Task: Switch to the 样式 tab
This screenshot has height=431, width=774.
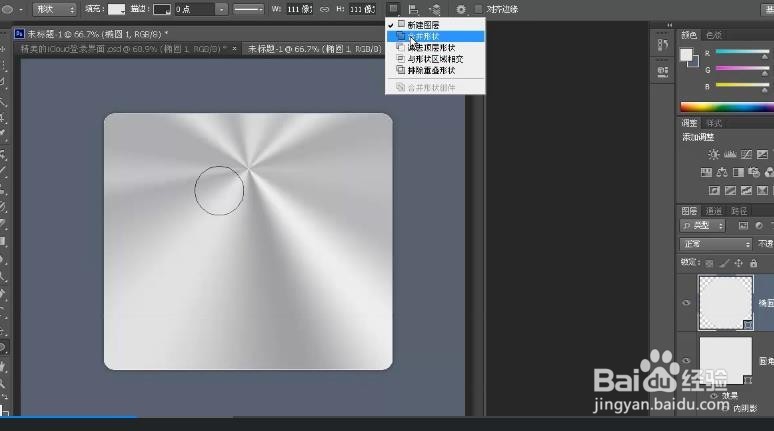Action: [714, 123]
